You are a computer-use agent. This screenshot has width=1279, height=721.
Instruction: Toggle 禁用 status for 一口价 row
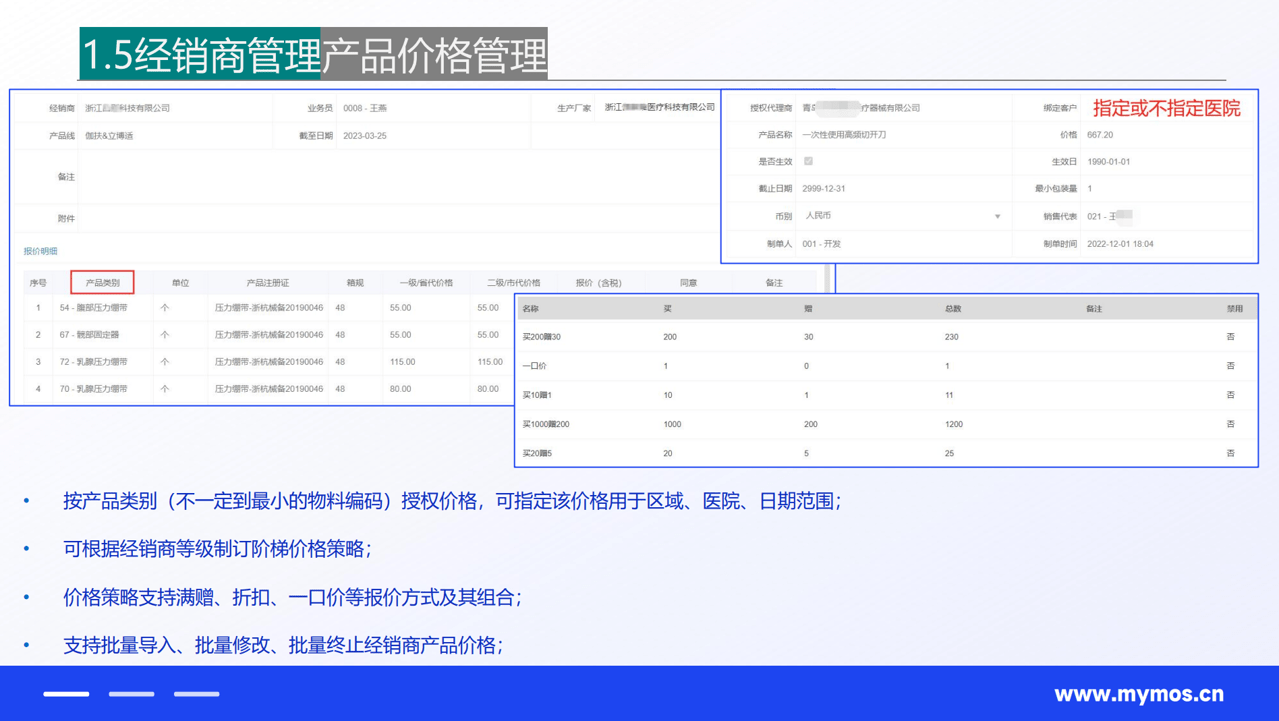tap(1229, 366)
